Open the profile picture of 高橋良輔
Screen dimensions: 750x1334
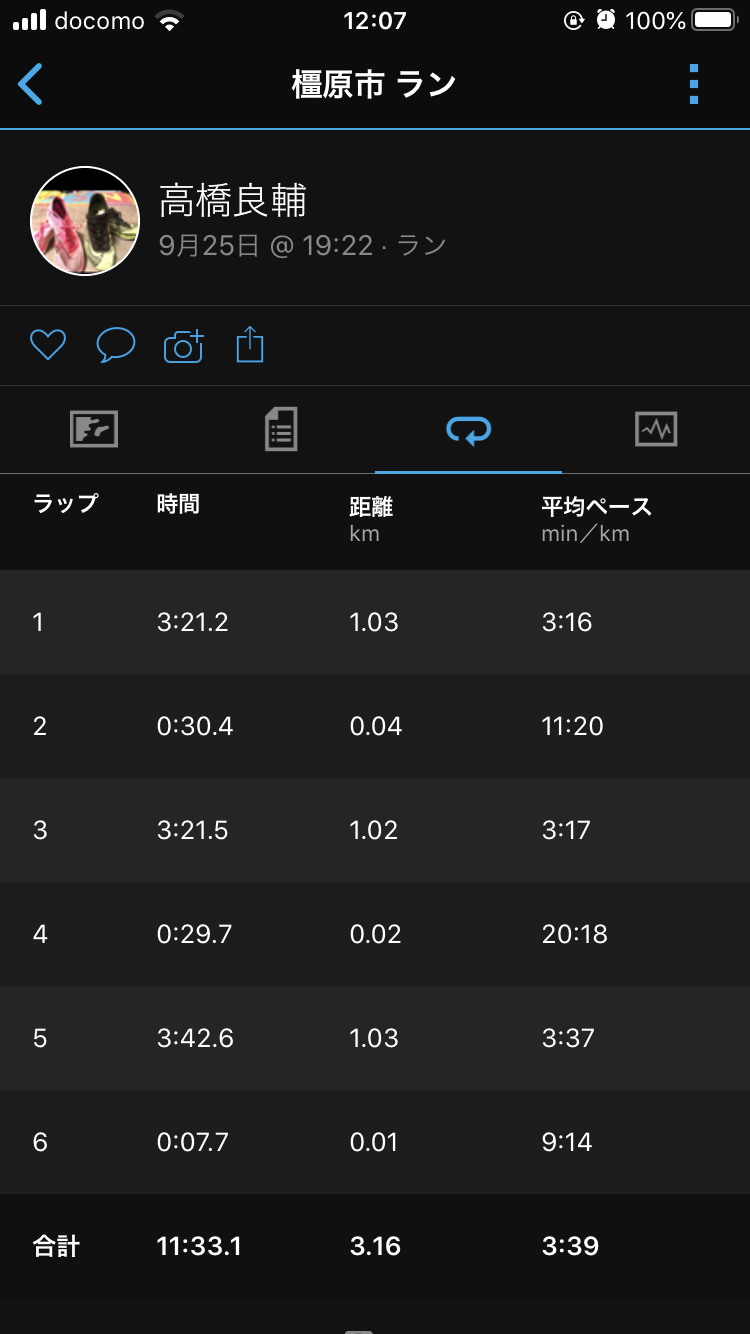click(x=85, y=221)
